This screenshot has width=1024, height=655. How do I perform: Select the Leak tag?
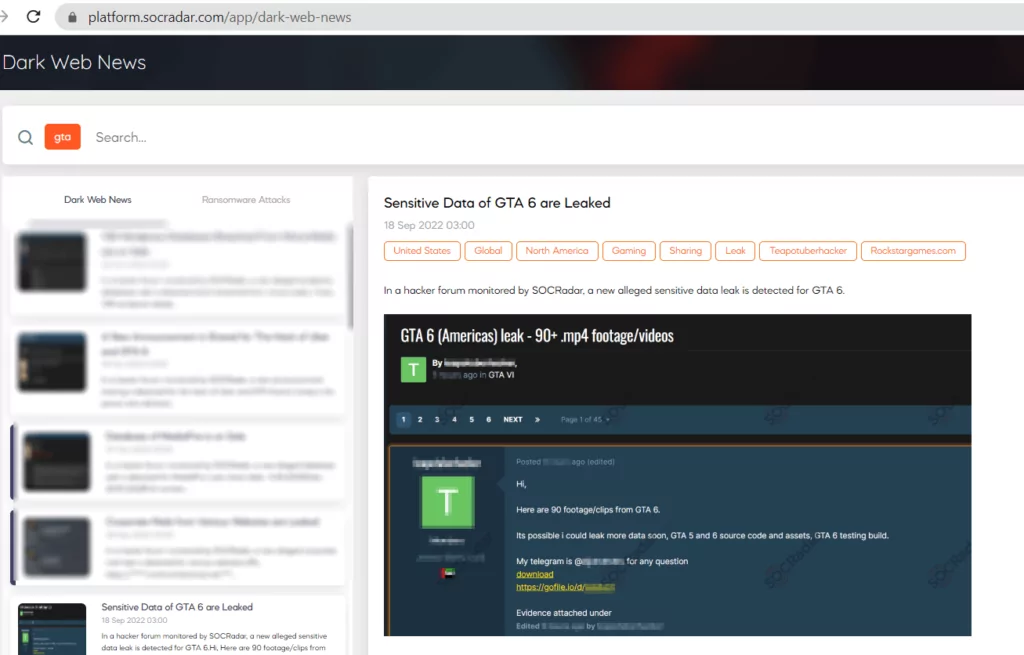coord(735,251)
